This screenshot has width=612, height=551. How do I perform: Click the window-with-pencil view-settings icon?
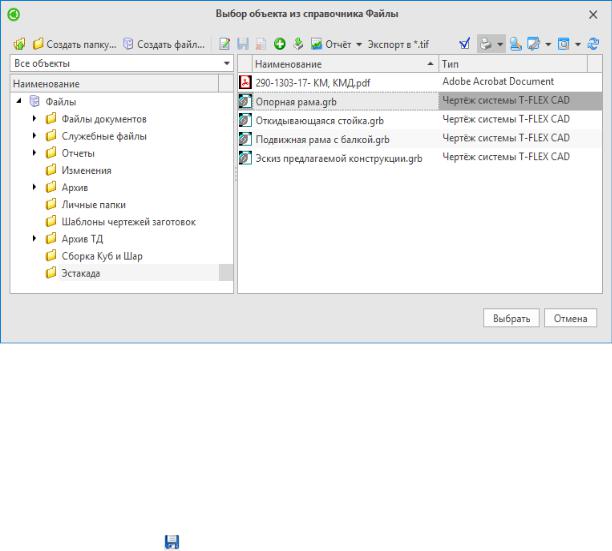tap(533, 44)
